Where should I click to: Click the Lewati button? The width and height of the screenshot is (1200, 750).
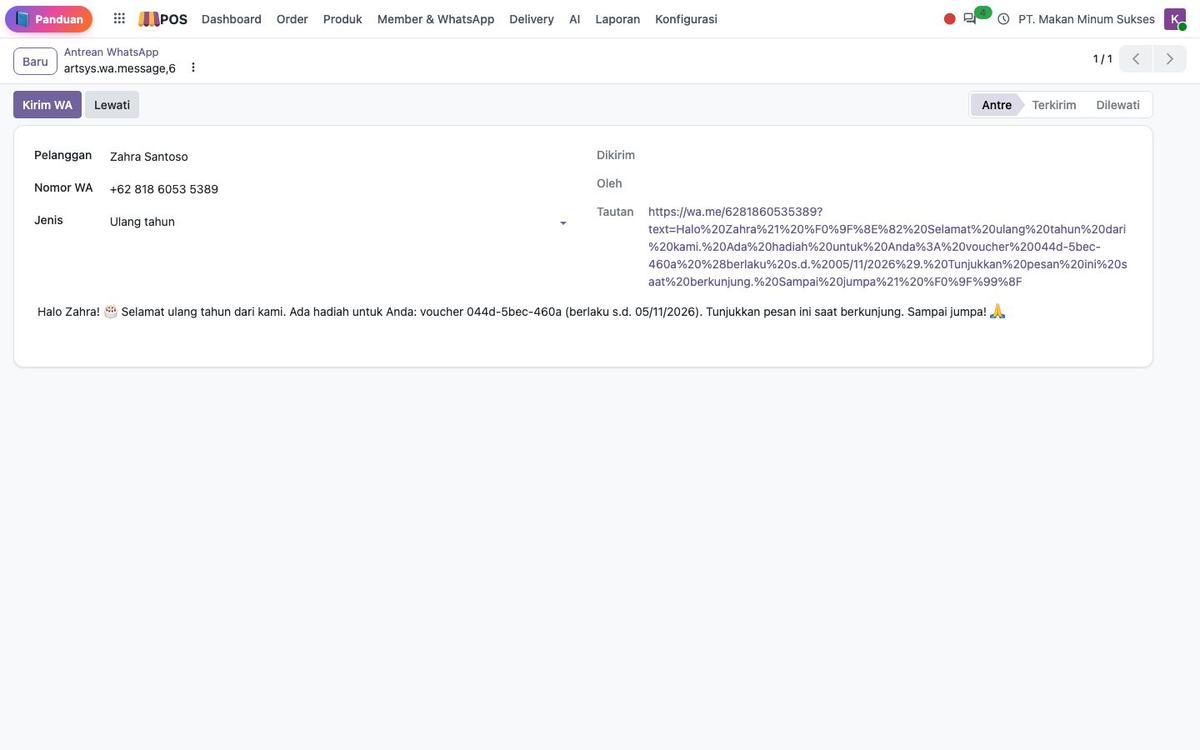pos(112,105)
